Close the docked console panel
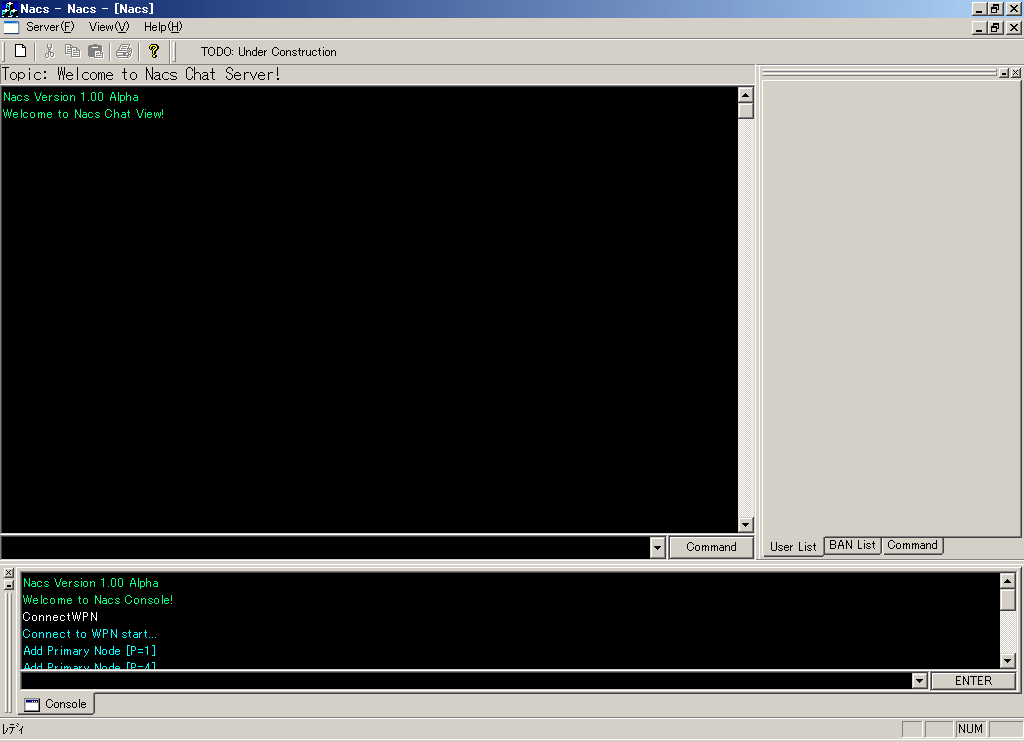This screenshot has height=742, width=1024. click(9, 573)
